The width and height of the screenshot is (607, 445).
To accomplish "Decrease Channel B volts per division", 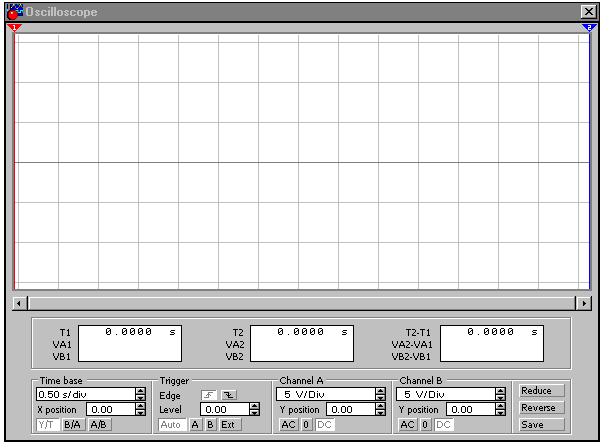I will click(x=501, y=398).
